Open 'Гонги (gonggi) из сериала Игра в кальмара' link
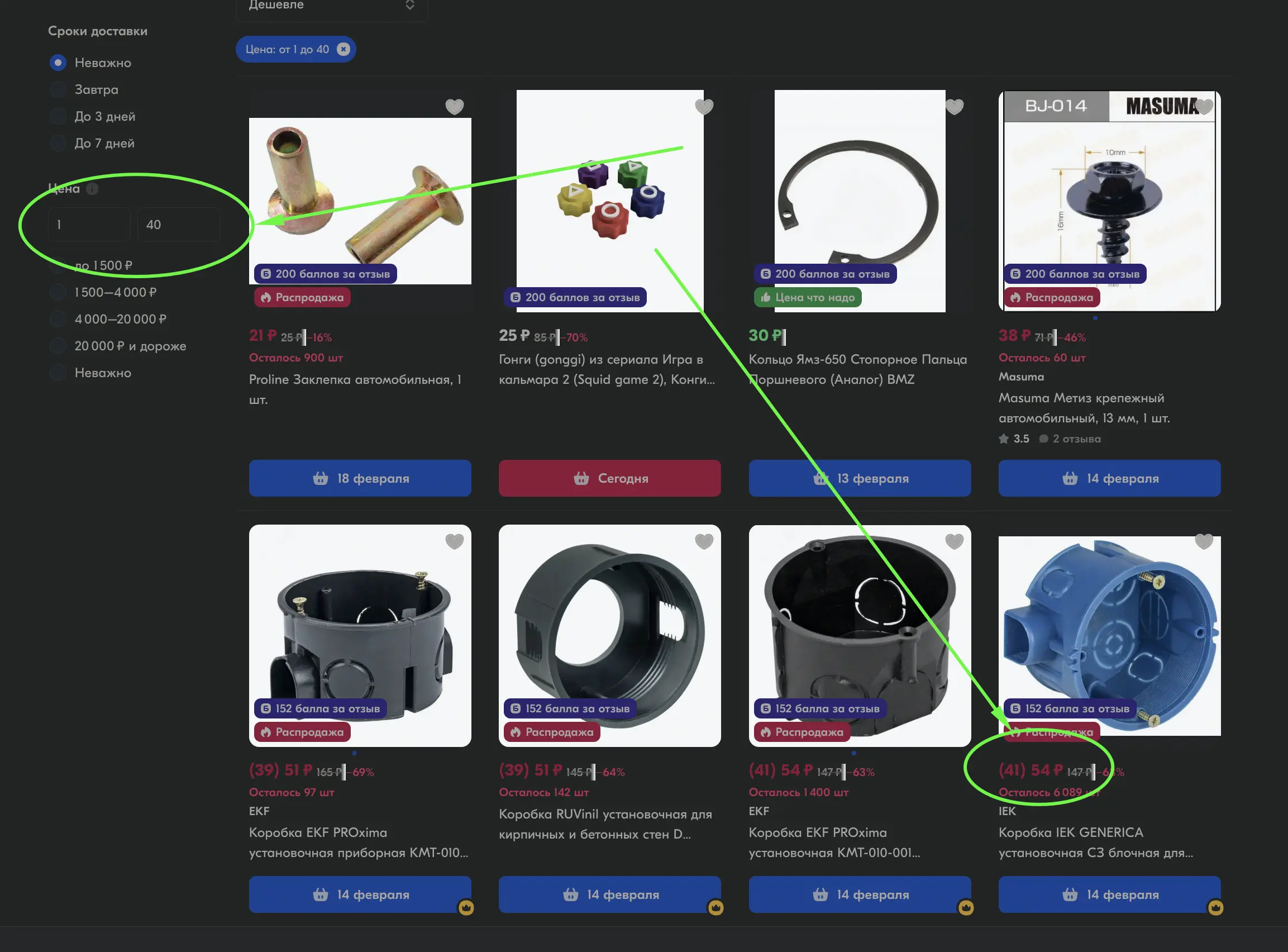Image resolution: width=1288 pixels, height=952 pixels. tap(607, 369)
